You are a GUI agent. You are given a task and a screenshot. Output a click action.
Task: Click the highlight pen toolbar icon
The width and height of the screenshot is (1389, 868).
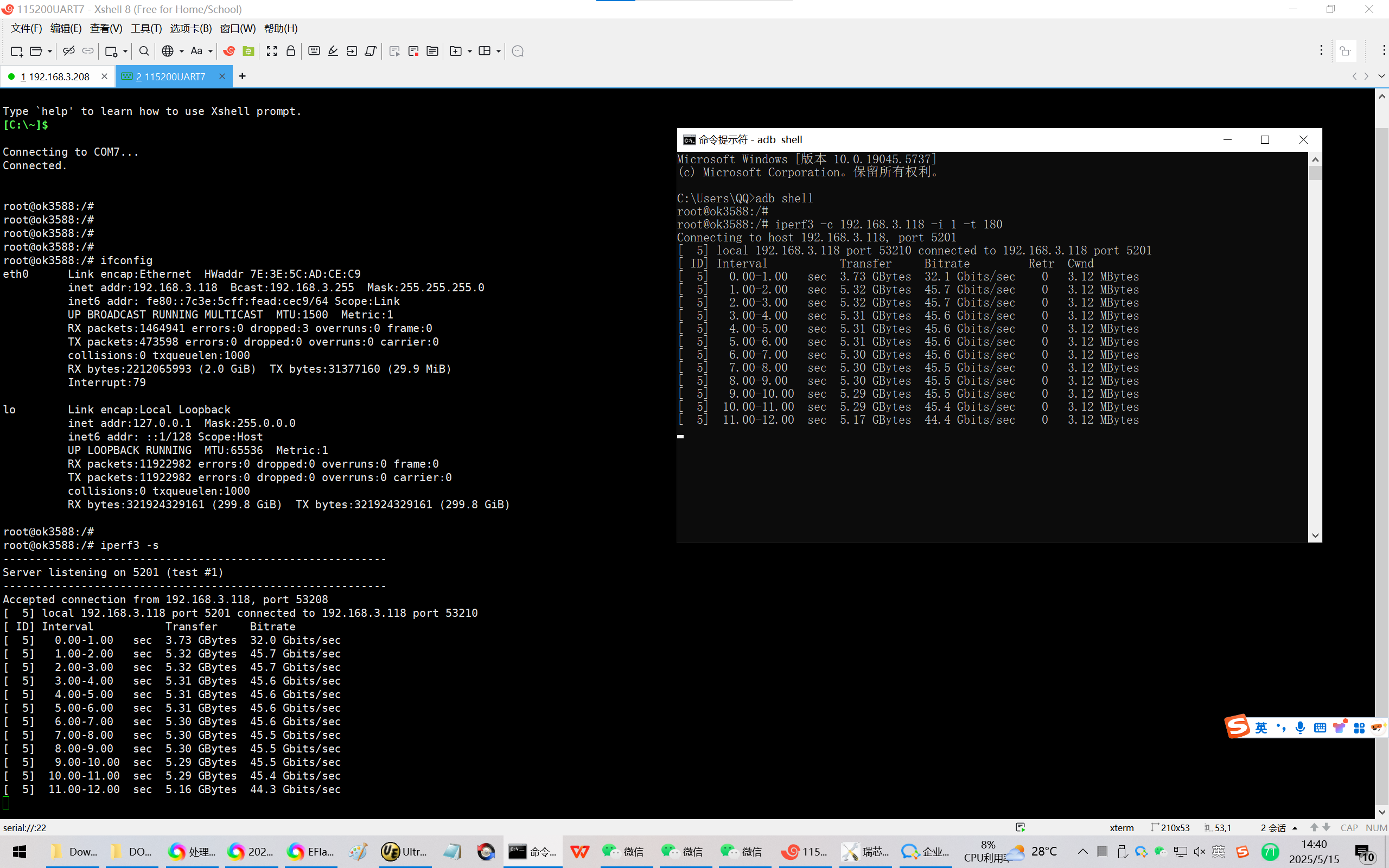[x=333, y=51]
